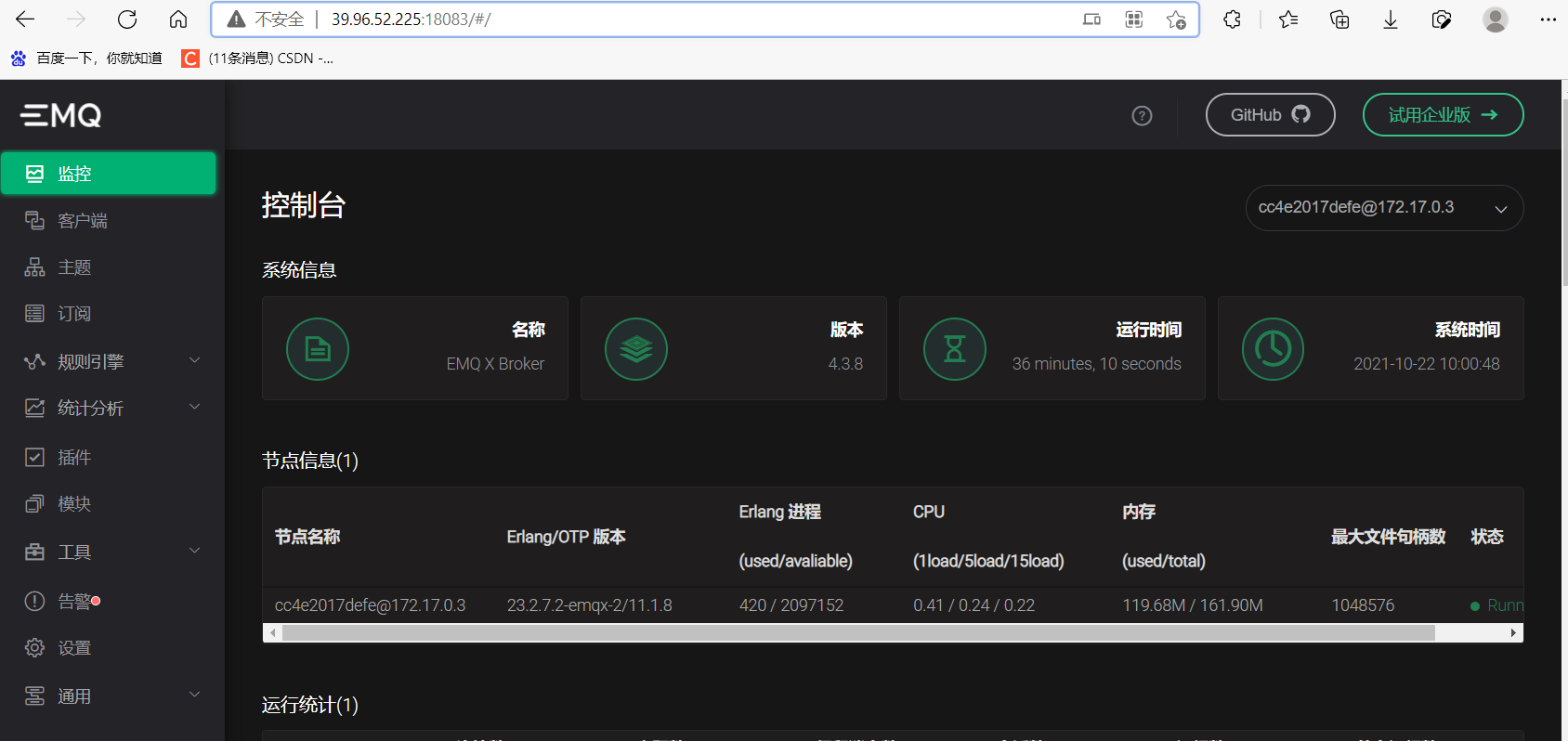Screen dimensions: 1568x741
Task: Click the 设置 gear icon
Action: (x=34, y=648)
